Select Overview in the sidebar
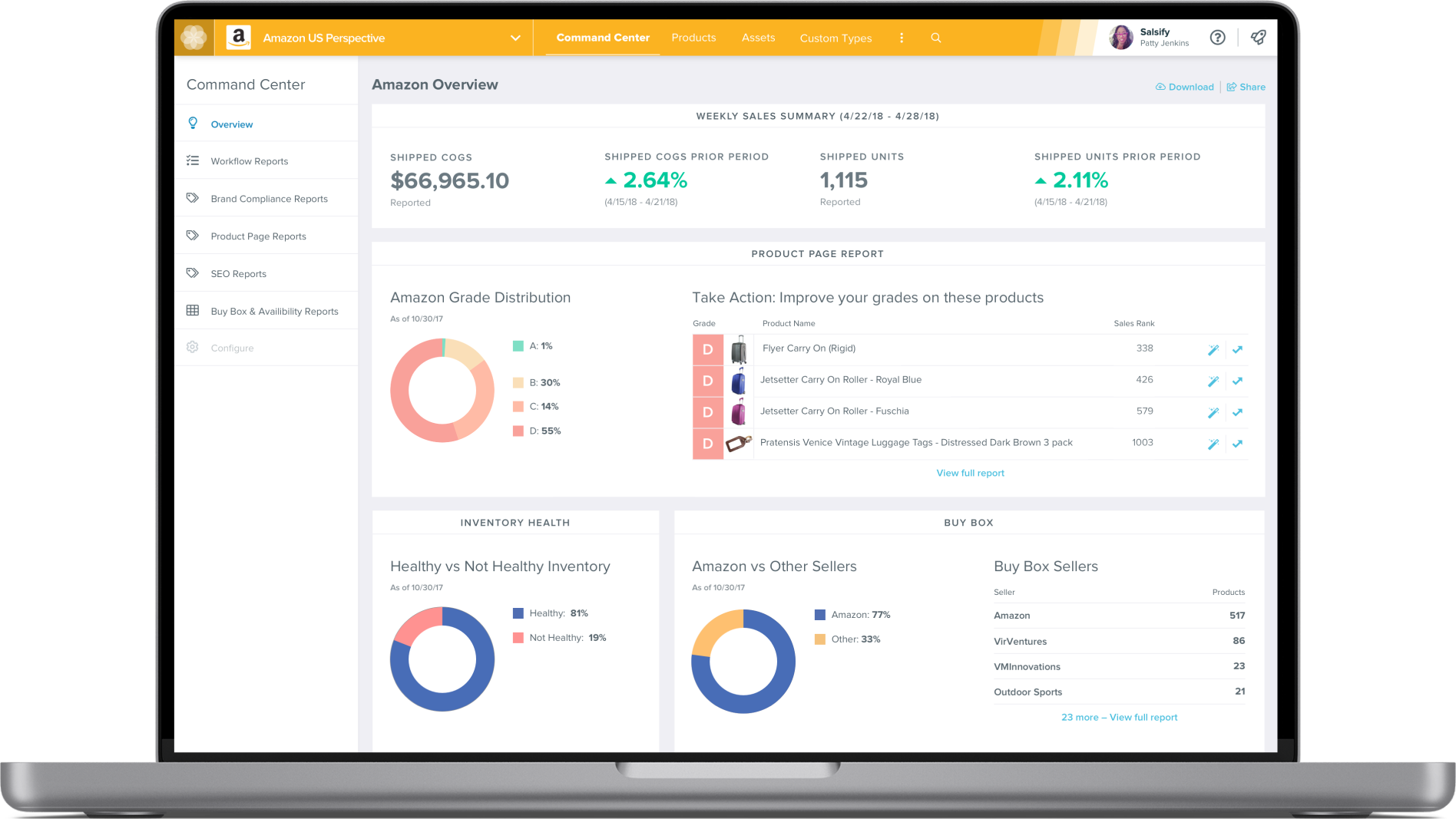The width and height of the screenshot is (1456, 819). tap(266, 124)
